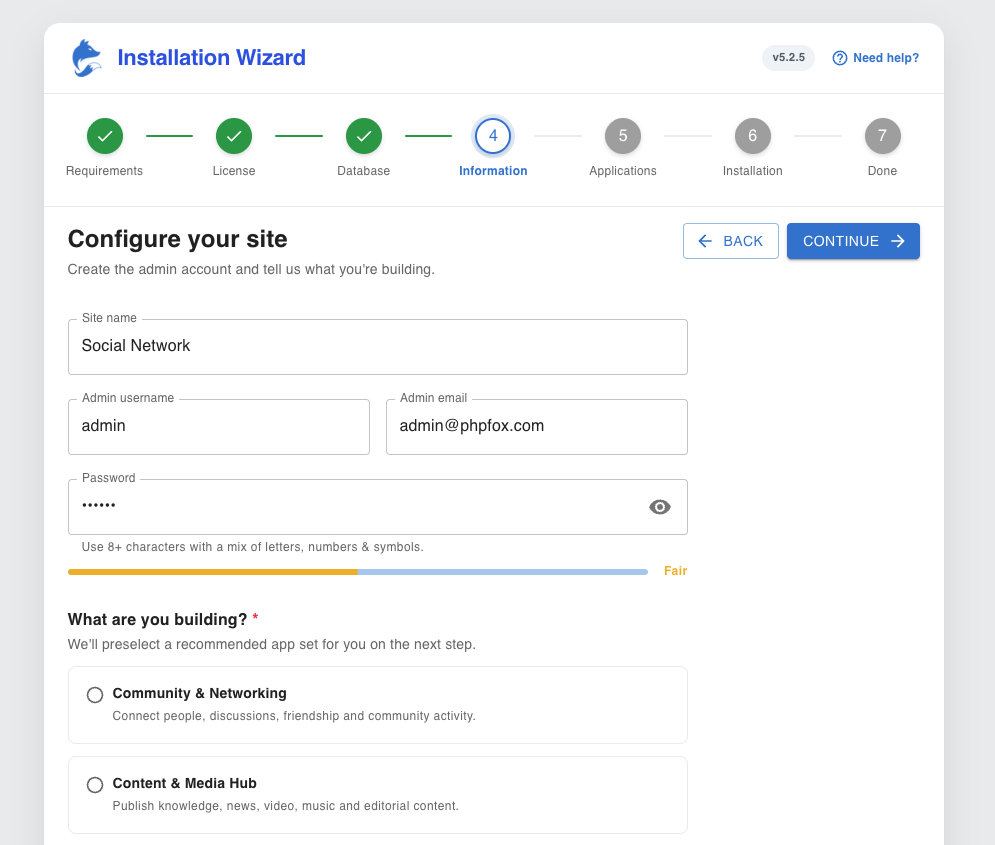Click the Configure your site heading
995x845 pixels.
pyautogui.click(x=178, y=239)
